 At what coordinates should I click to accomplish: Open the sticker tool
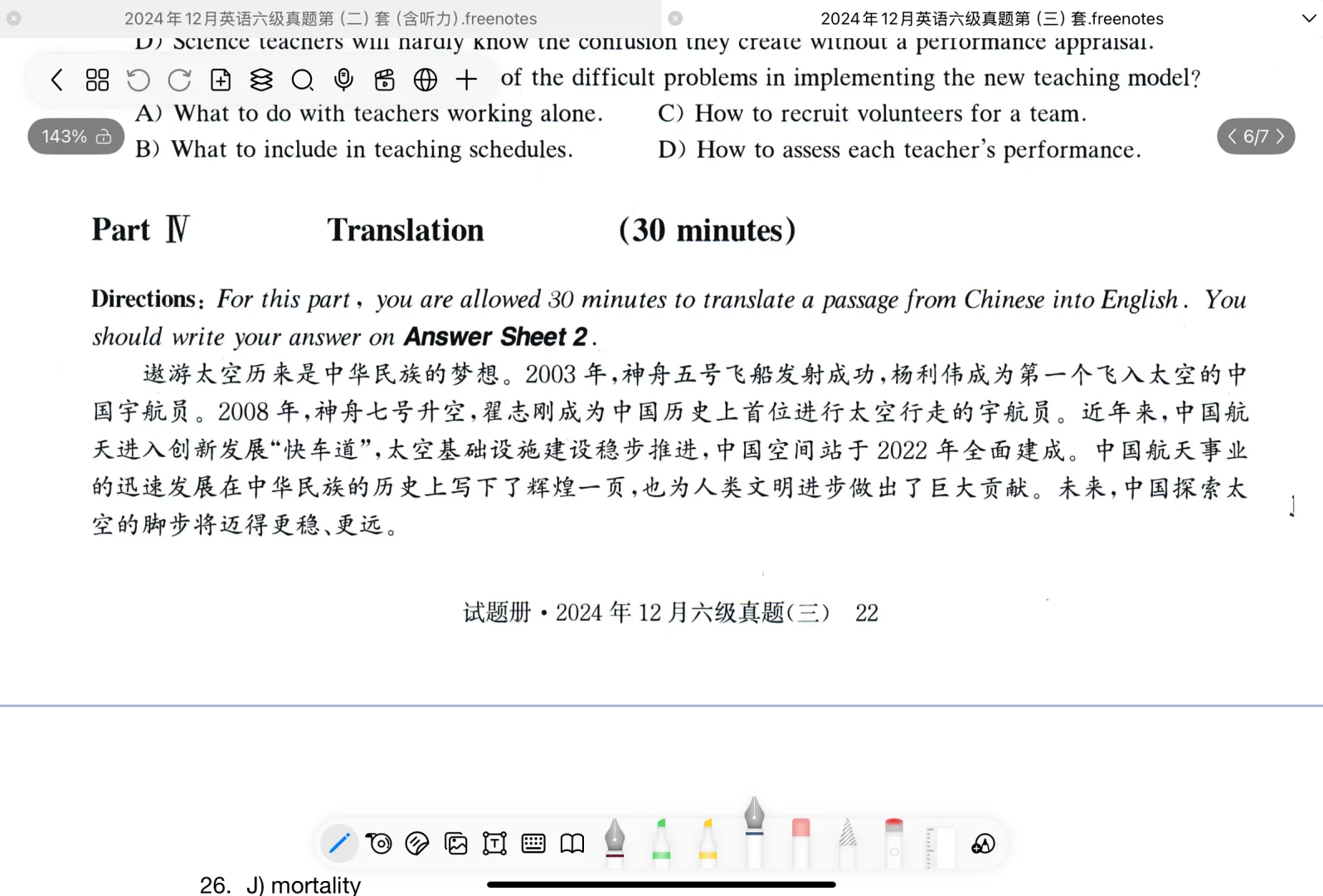point(417,844)
